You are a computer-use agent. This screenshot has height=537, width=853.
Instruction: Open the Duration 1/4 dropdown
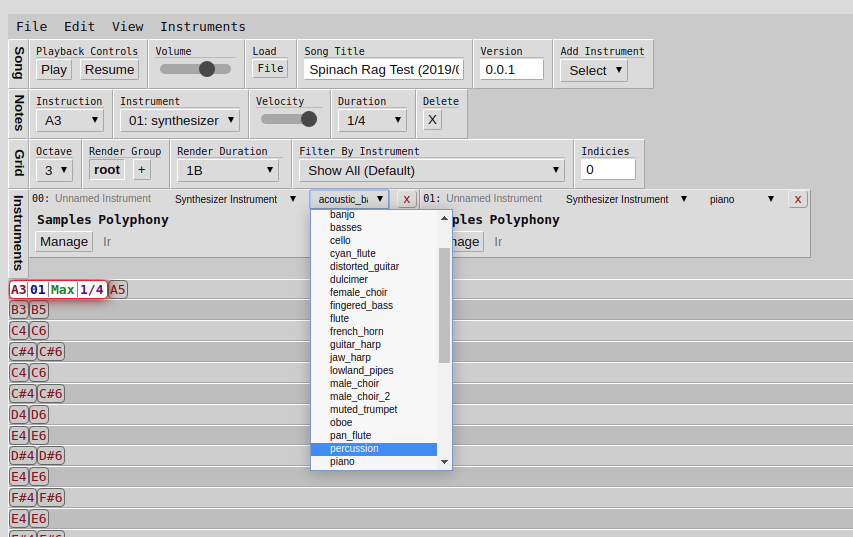coord(372,120)
